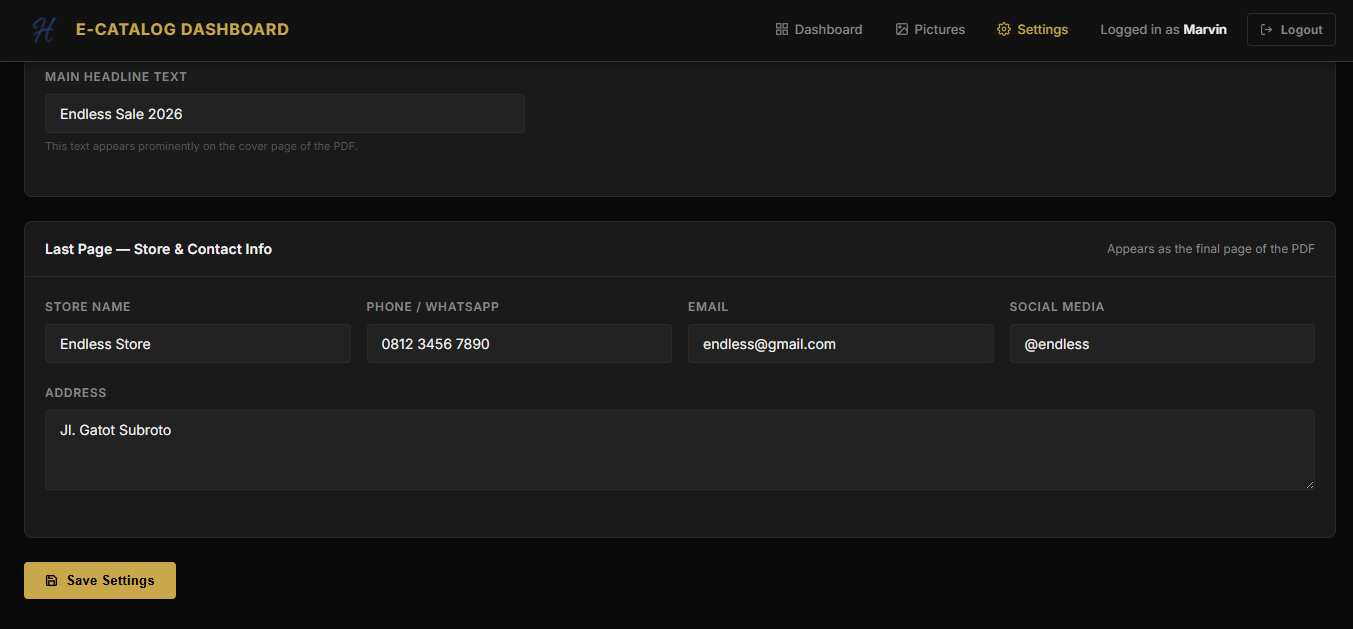The height and width of the screenshot is (629, 1353).
Task: Grab the Address textarea resize handle
Action: (x=1309, y=484)
